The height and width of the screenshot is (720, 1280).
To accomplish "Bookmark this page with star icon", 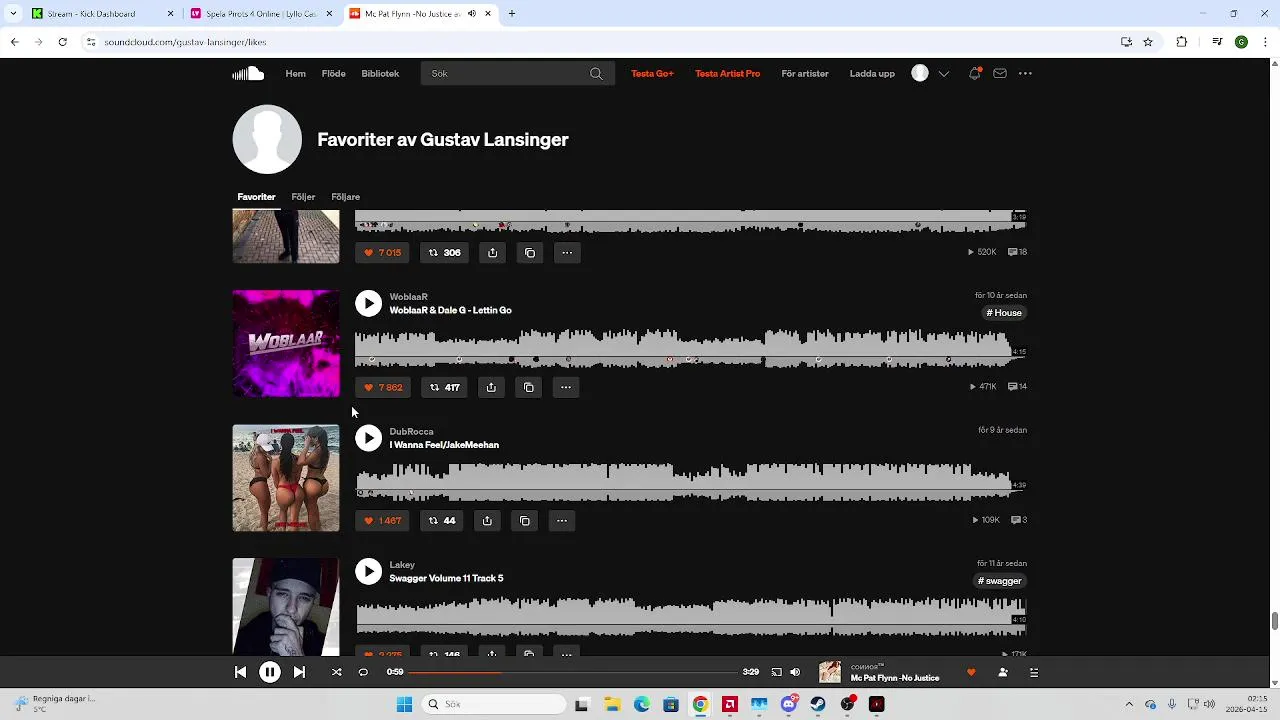I will pyautogui.click(x=1148, y=42).
